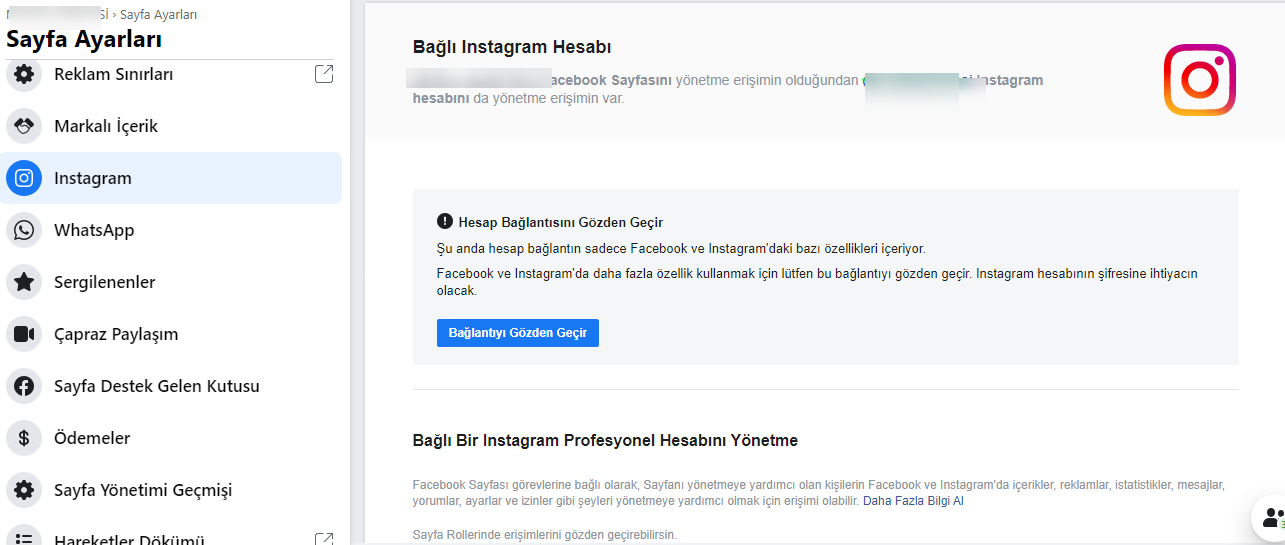Click the Hareketler Dökümü list icon
This screenshot has width=1285, height=545.
tap(24, 536)
